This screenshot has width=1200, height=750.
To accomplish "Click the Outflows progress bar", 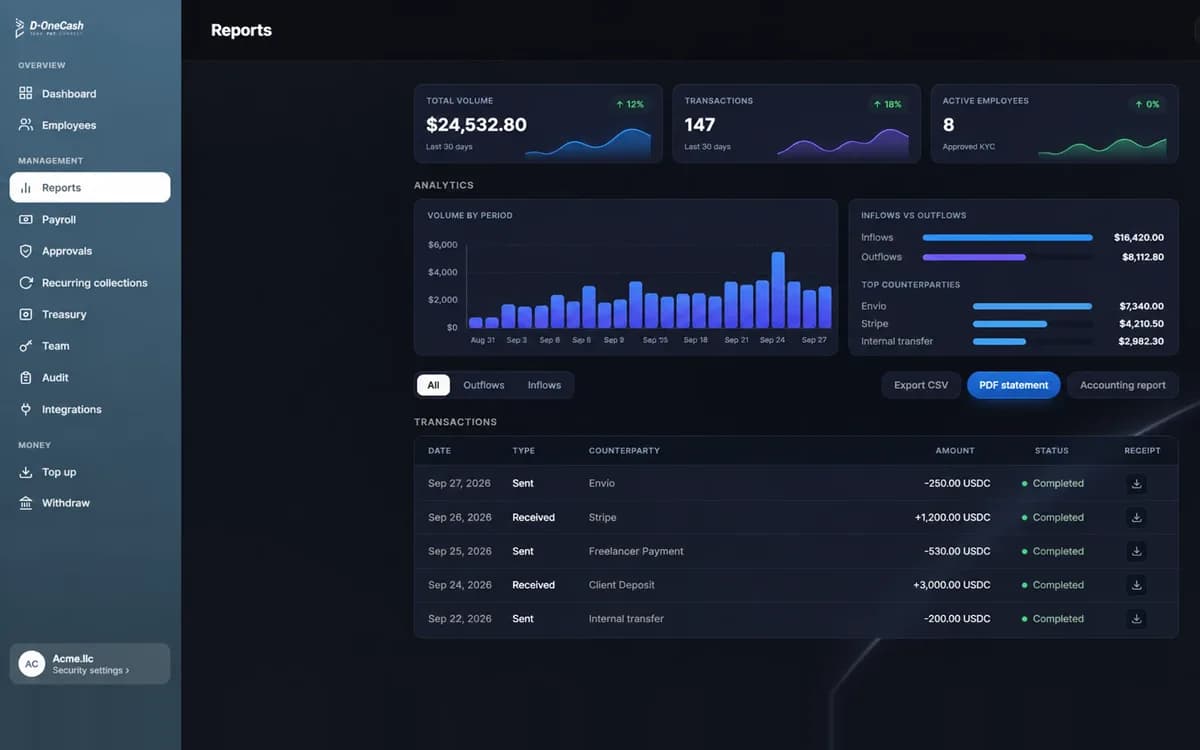I will pyautogui.click(x=975, y=257).
